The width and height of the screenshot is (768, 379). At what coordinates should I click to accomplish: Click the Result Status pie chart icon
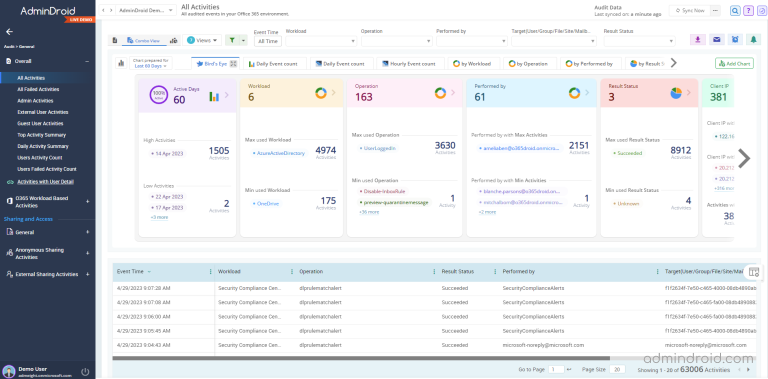tap(676, 93)
